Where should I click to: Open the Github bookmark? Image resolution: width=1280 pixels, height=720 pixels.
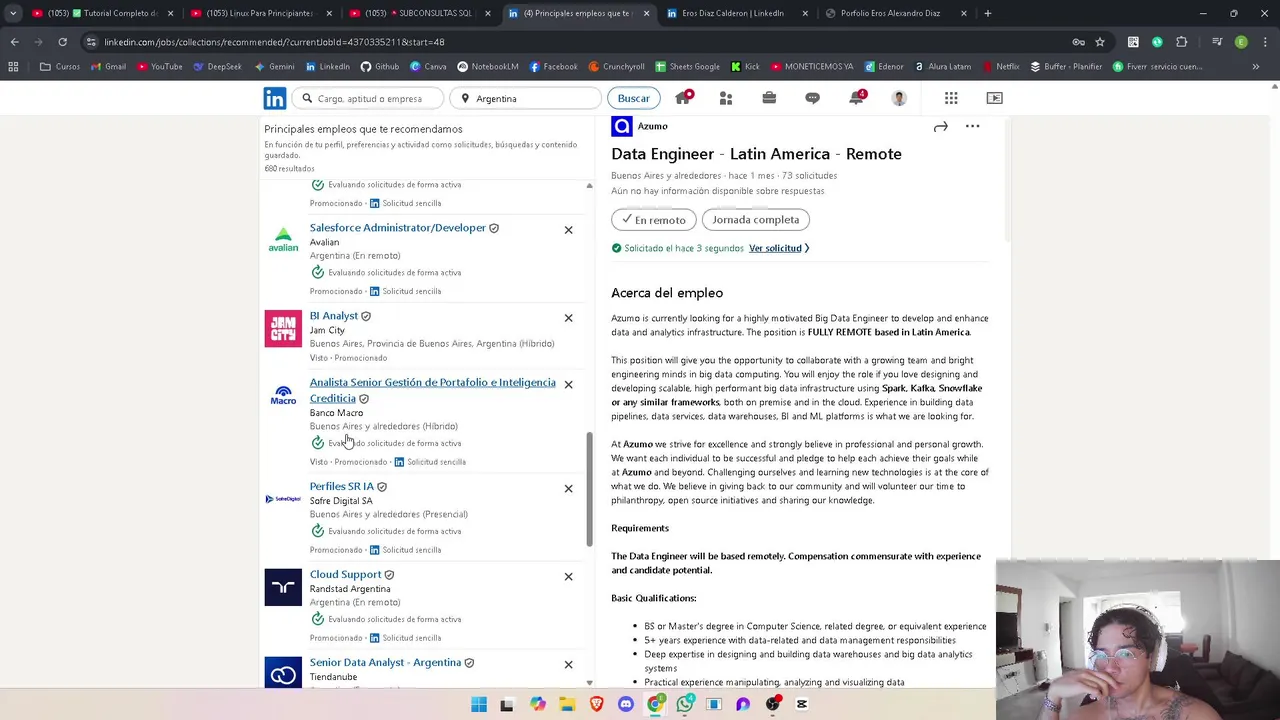[x=379, y=67]
